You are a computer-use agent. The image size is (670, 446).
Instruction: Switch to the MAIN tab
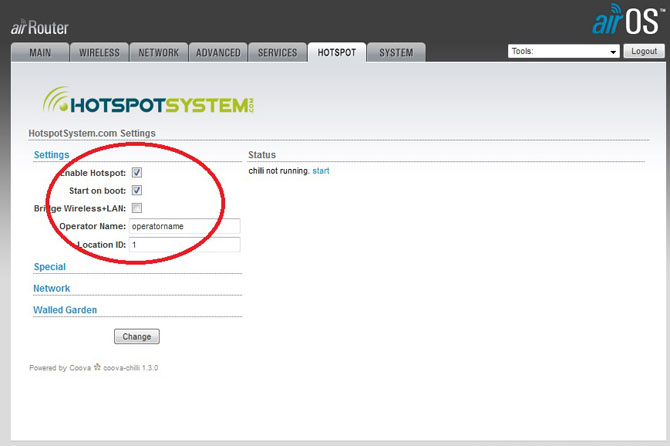pos(40,52)
